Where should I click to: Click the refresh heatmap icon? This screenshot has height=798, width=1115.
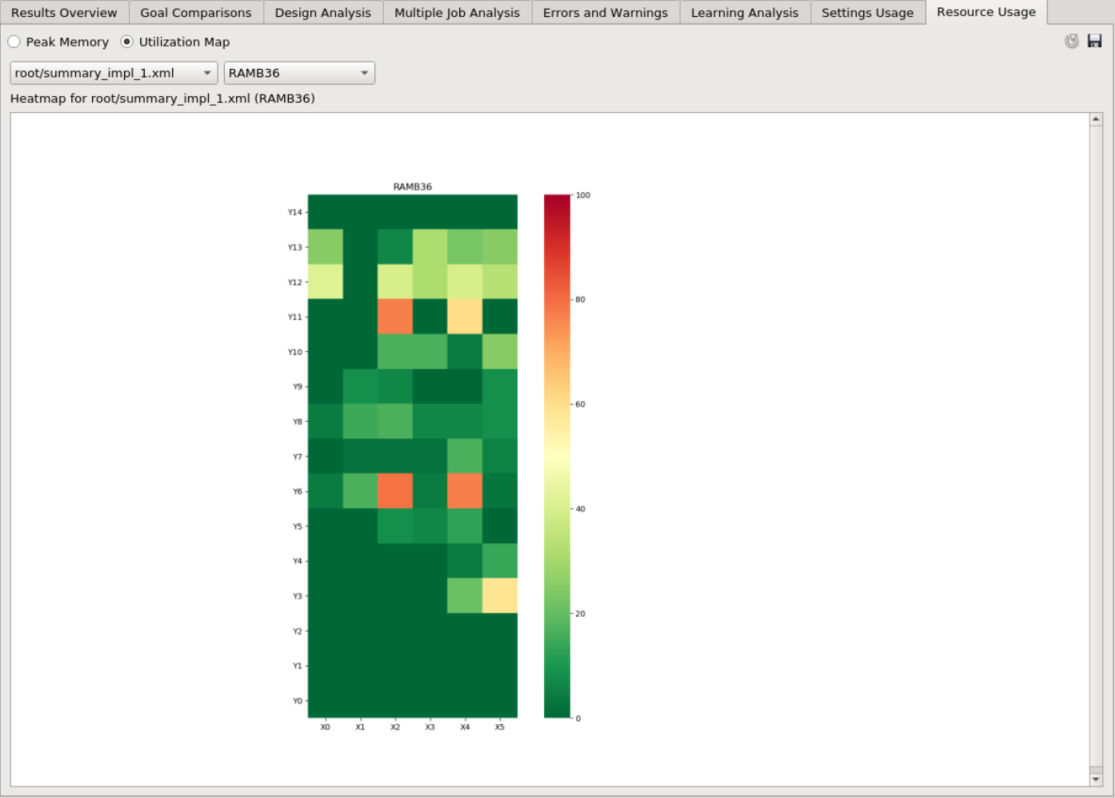point(1071,41)
